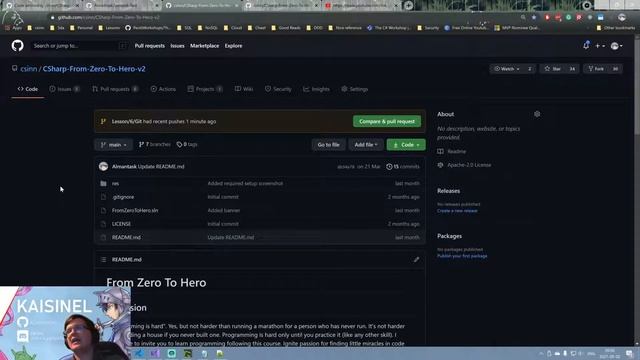Image resolution: width=640 pixels, height=360 pixels.
Task: Open notifications bell in GitHub header
Action: [x=586, y=45]
